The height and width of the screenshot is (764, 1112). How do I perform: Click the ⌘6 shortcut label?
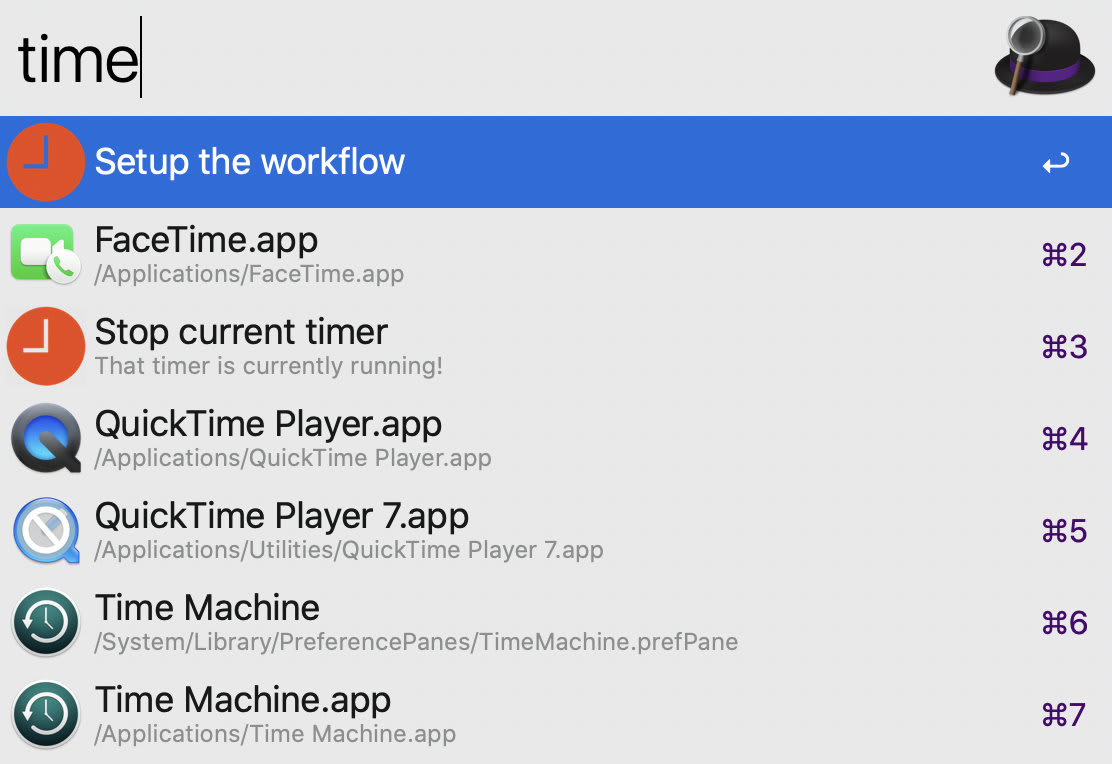[x=1064, y=624]
